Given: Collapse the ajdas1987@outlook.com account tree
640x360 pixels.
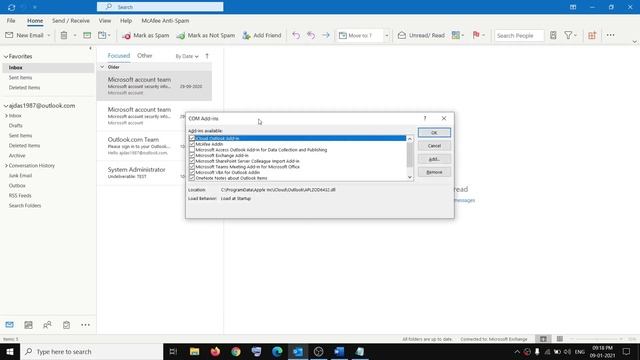Looking at the screenshot, I should [6, 106].
